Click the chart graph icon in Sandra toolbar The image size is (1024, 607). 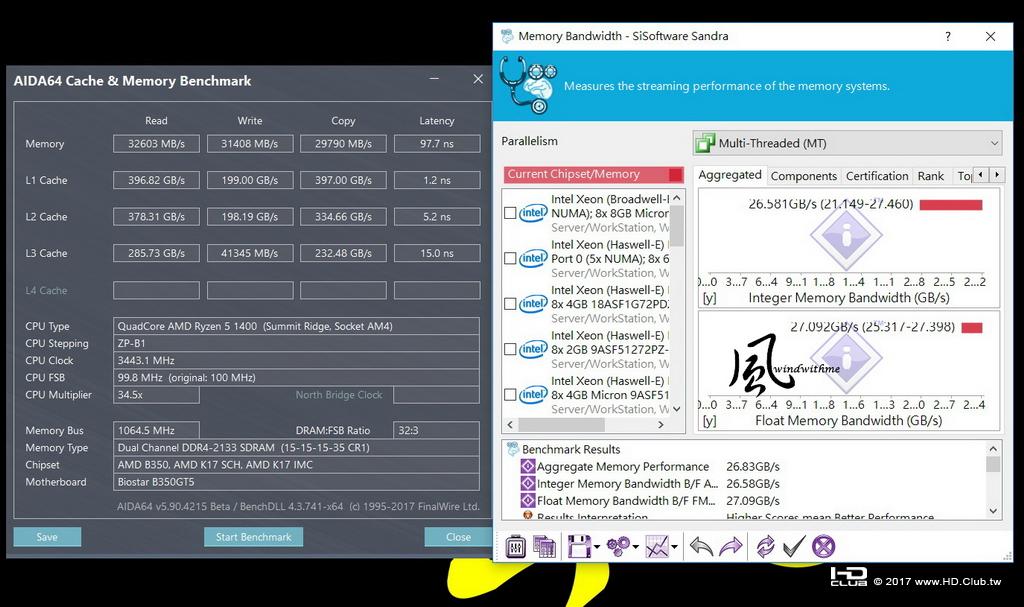click(x=657, y=546)
